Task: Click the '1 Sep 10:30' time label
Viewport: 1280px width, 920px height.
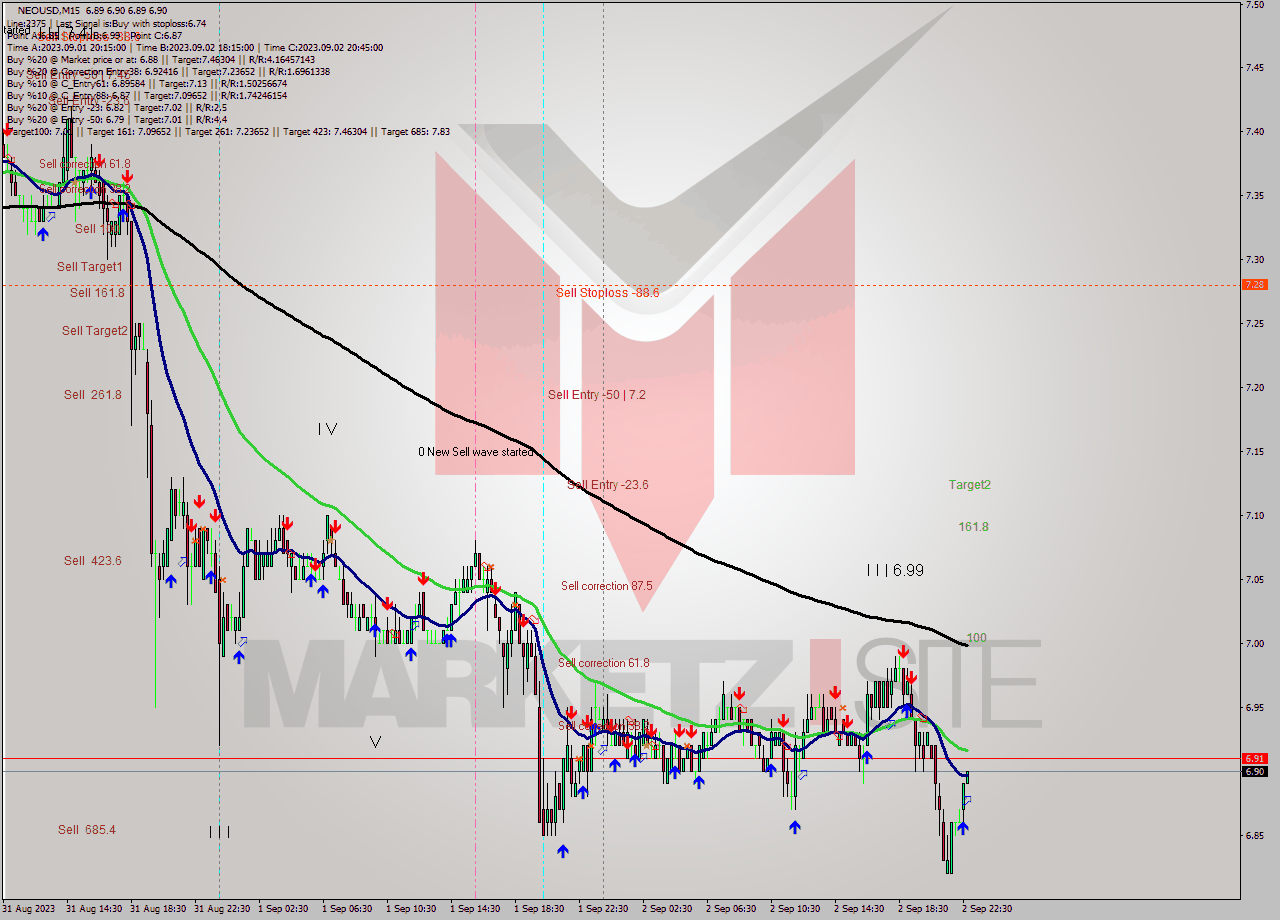Action: point(411,909)
